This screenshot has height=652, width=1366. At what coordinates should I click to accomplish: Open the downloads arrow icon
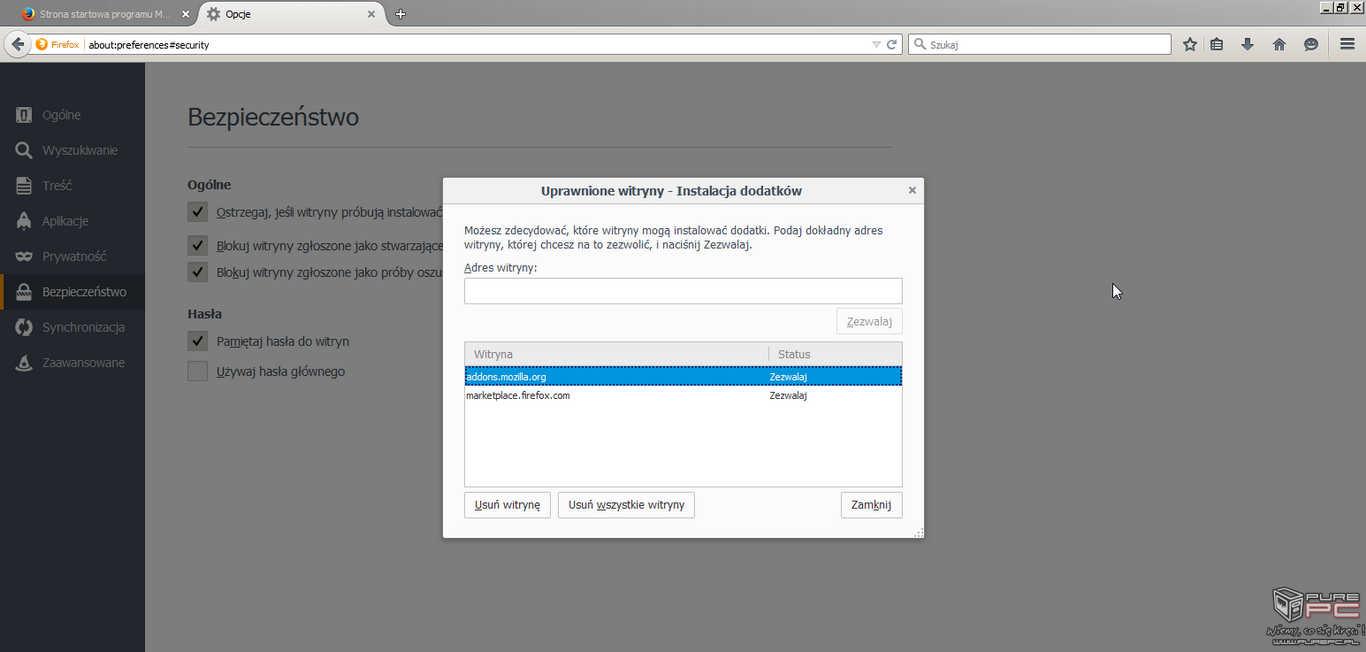pyautogui.click(x=1247, y=44)
